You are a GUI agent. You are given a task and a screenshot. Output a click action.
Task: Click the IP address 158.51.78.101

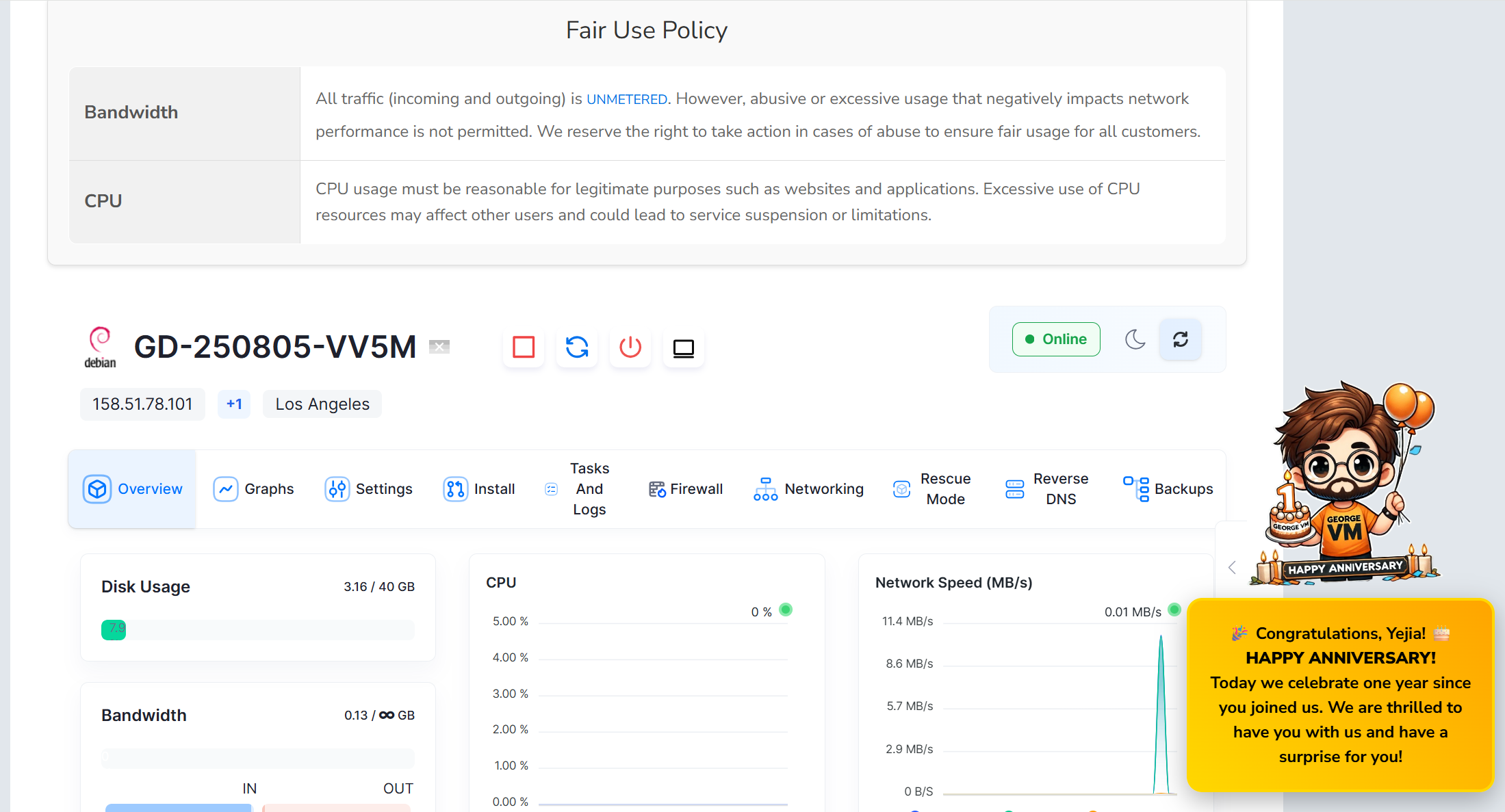pos(142,404)
